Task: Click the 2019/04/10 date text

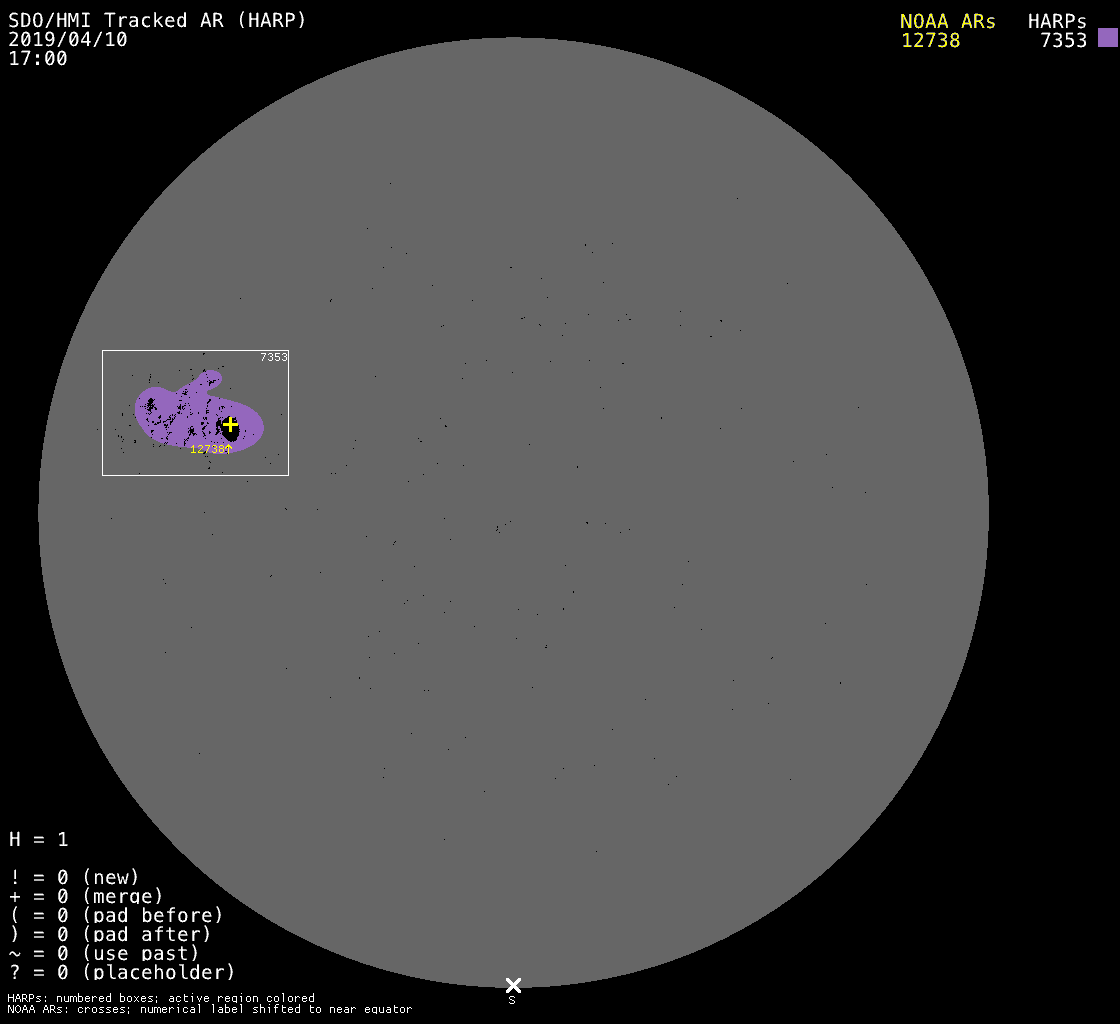Action: point(68,39)
